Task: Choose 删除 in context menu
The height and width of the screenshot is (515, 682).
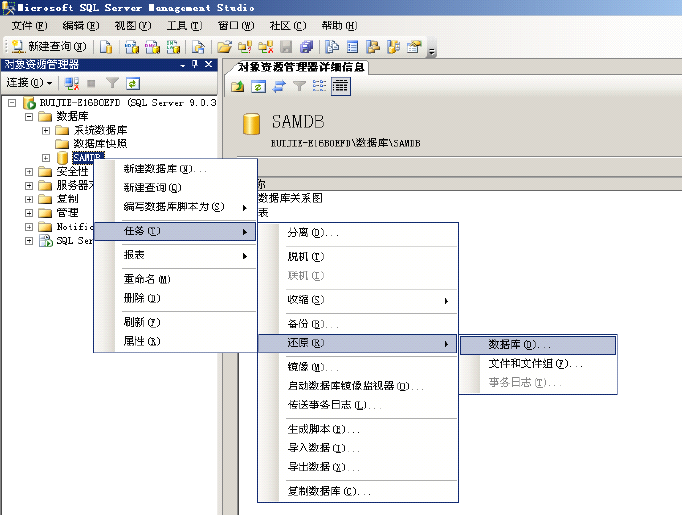Action: coord(175,298)
